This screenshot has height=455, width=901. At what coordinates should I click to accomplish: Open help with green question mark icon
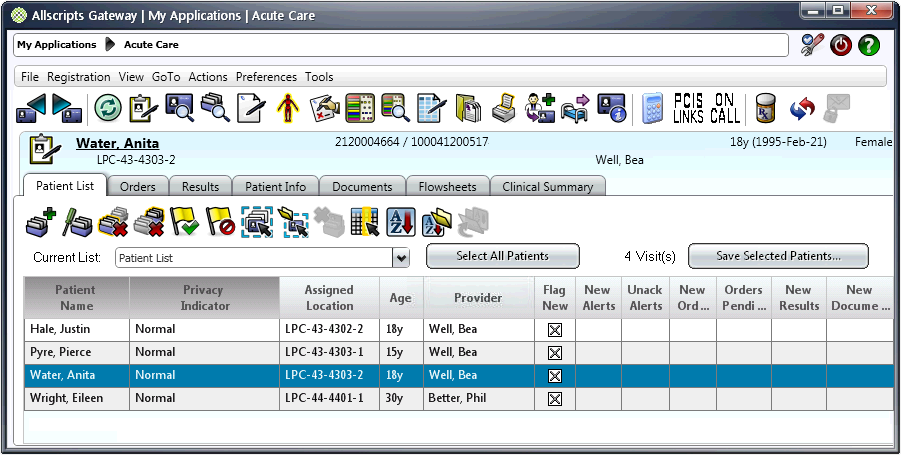click(869, 45)
